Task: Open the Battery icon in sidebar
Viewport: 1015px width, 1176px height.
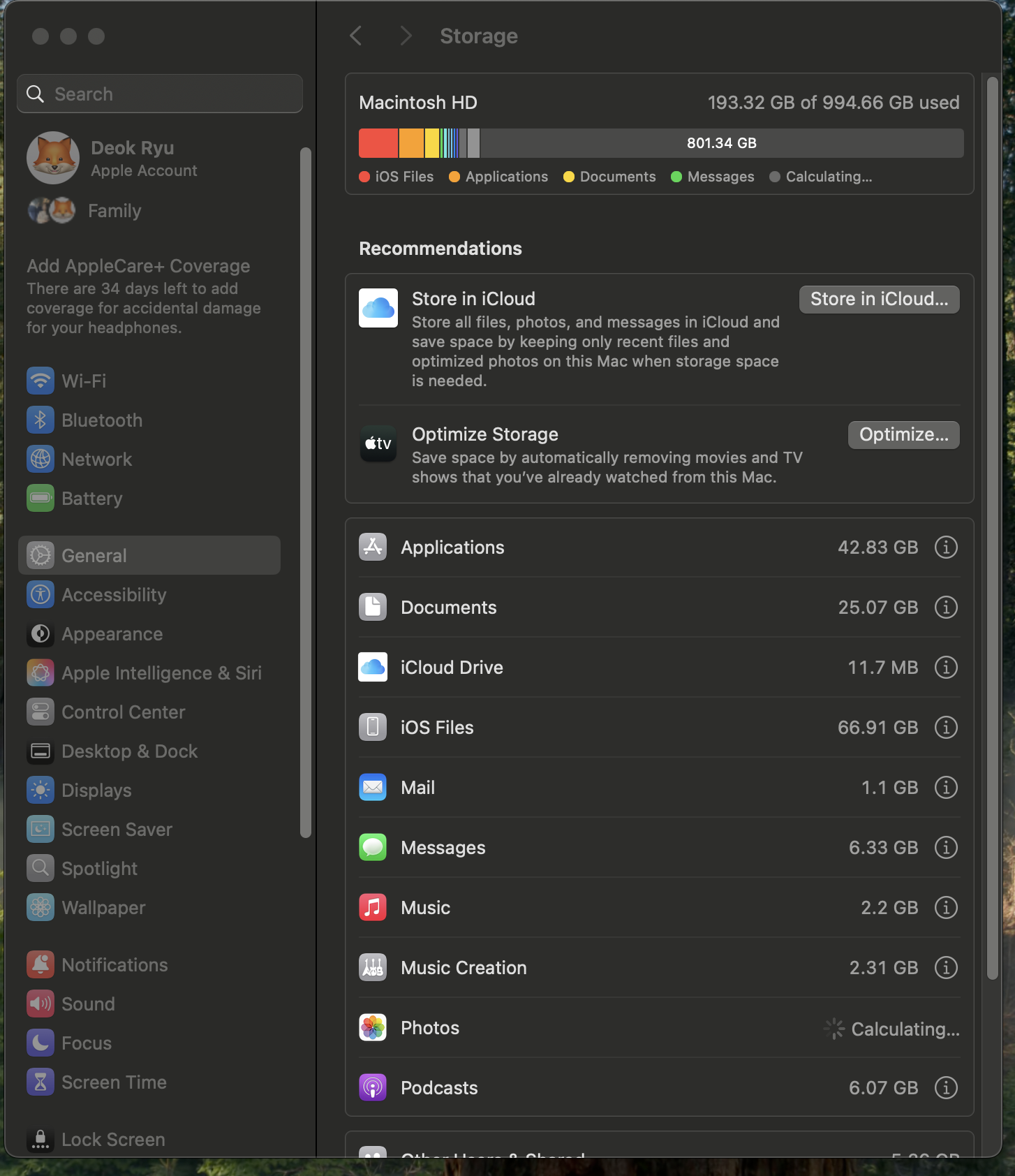Action: pyautogui.click(x=40, y=498)
